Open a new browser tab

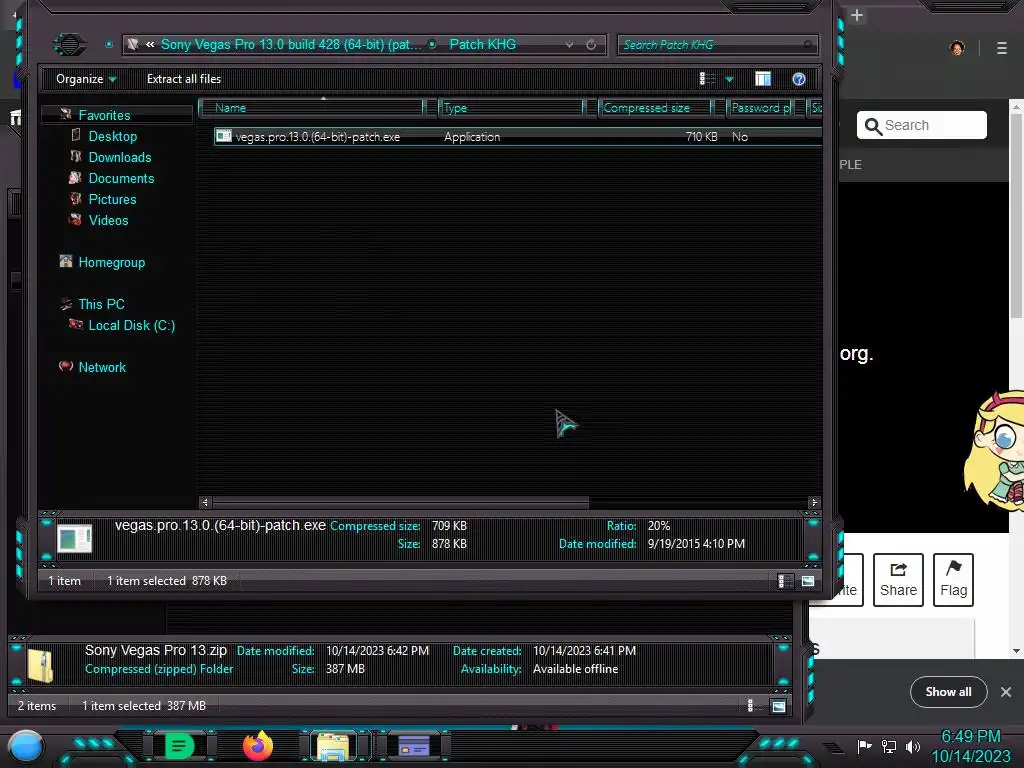pyautogui.click(x=857, y=15)
